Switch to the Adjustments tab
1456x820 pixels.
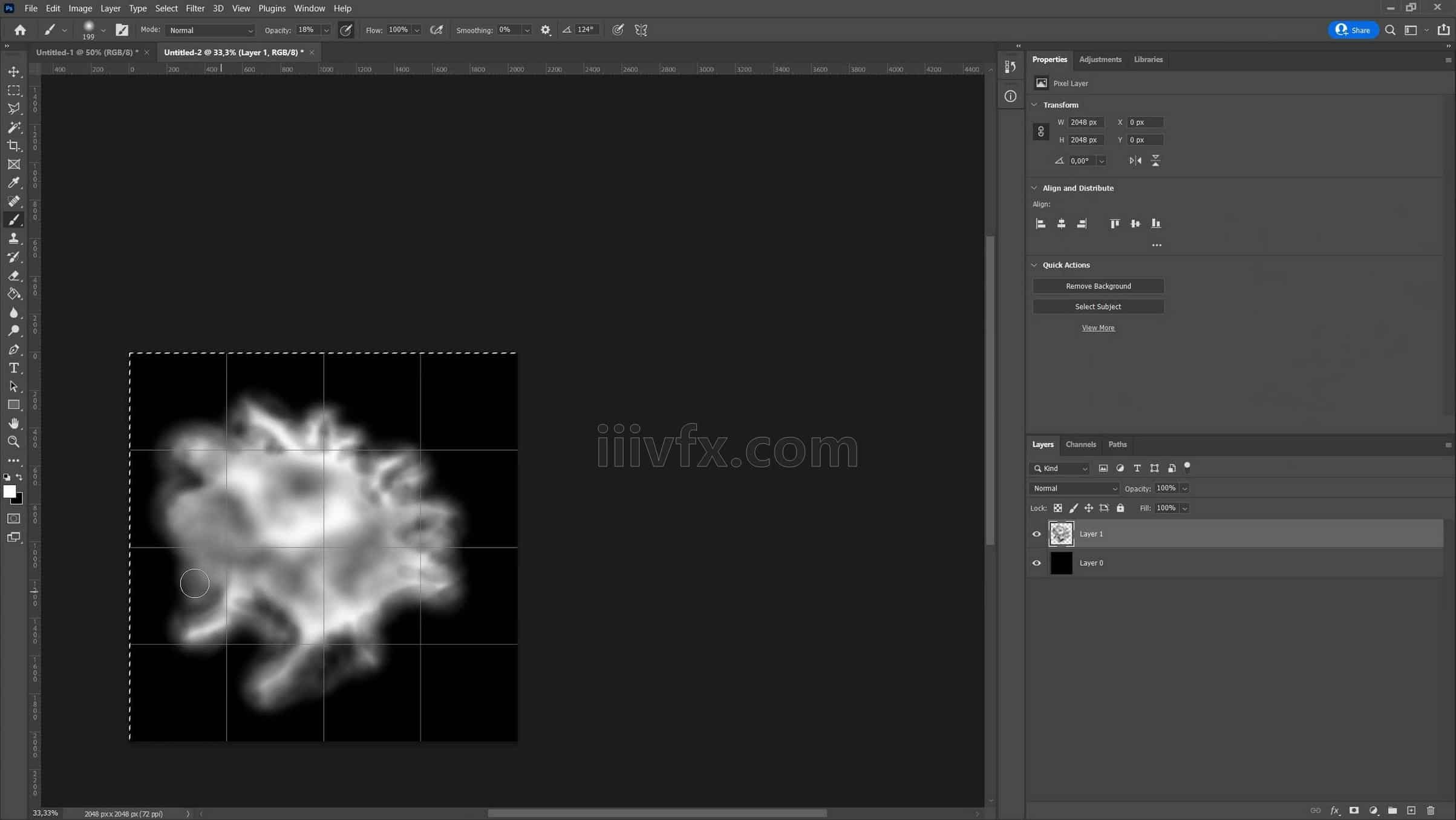click(x=1100, y=59)
